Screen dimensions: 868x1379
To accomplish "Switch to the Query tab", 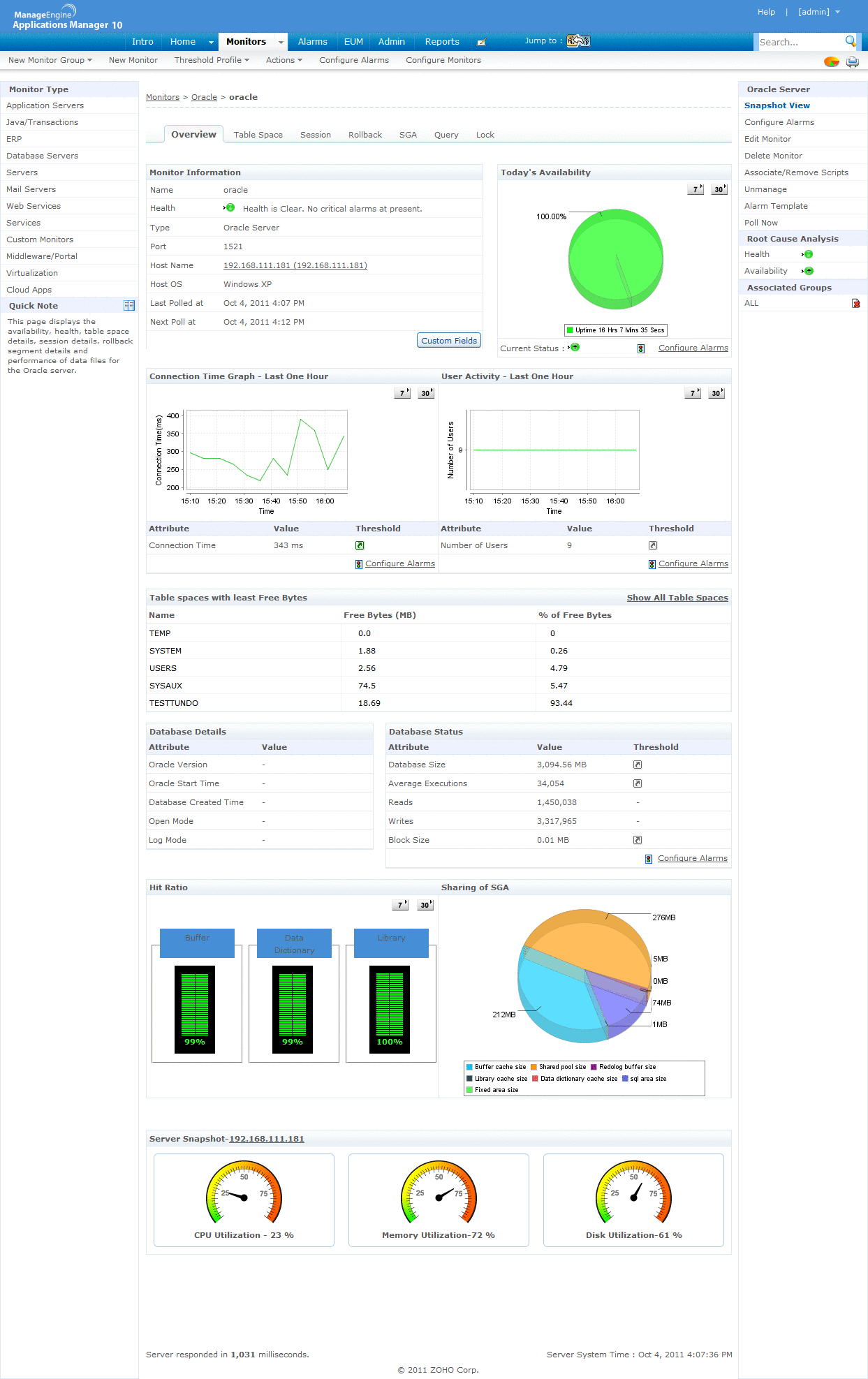I will [446, 135].
